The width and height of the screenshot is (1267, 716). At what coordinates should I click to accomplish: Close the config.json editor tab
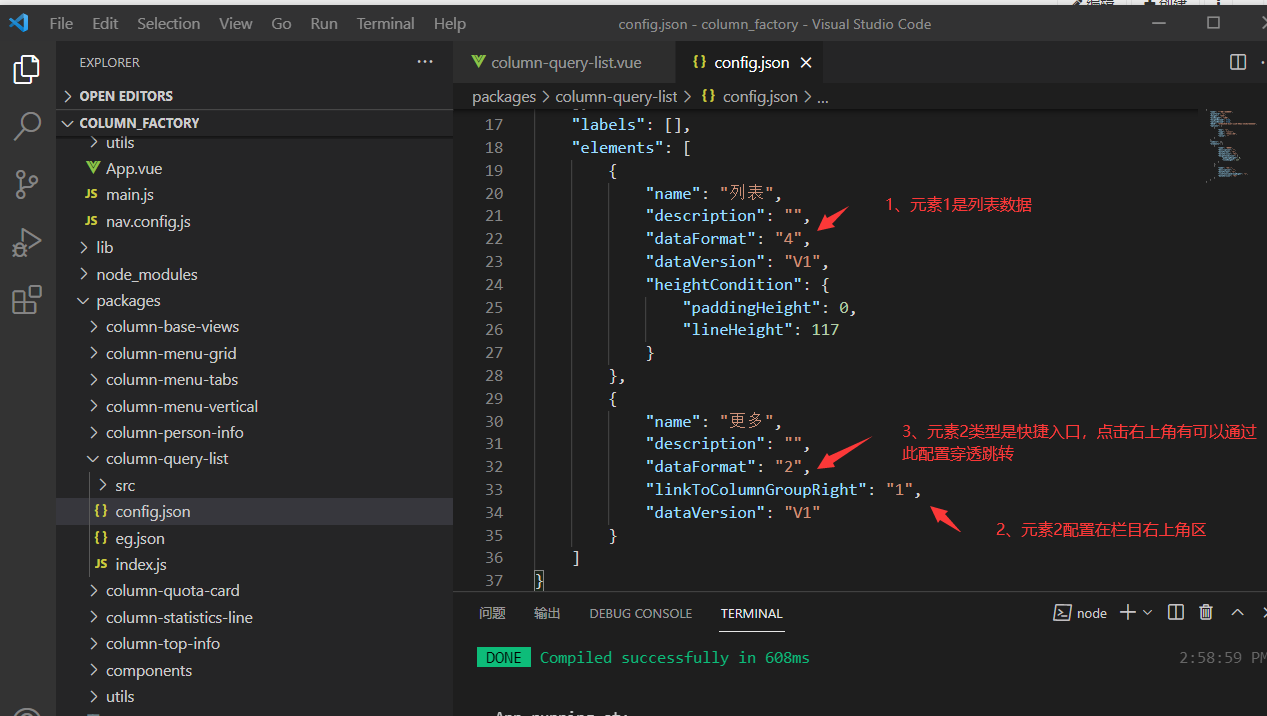click(x=806, y=62)
